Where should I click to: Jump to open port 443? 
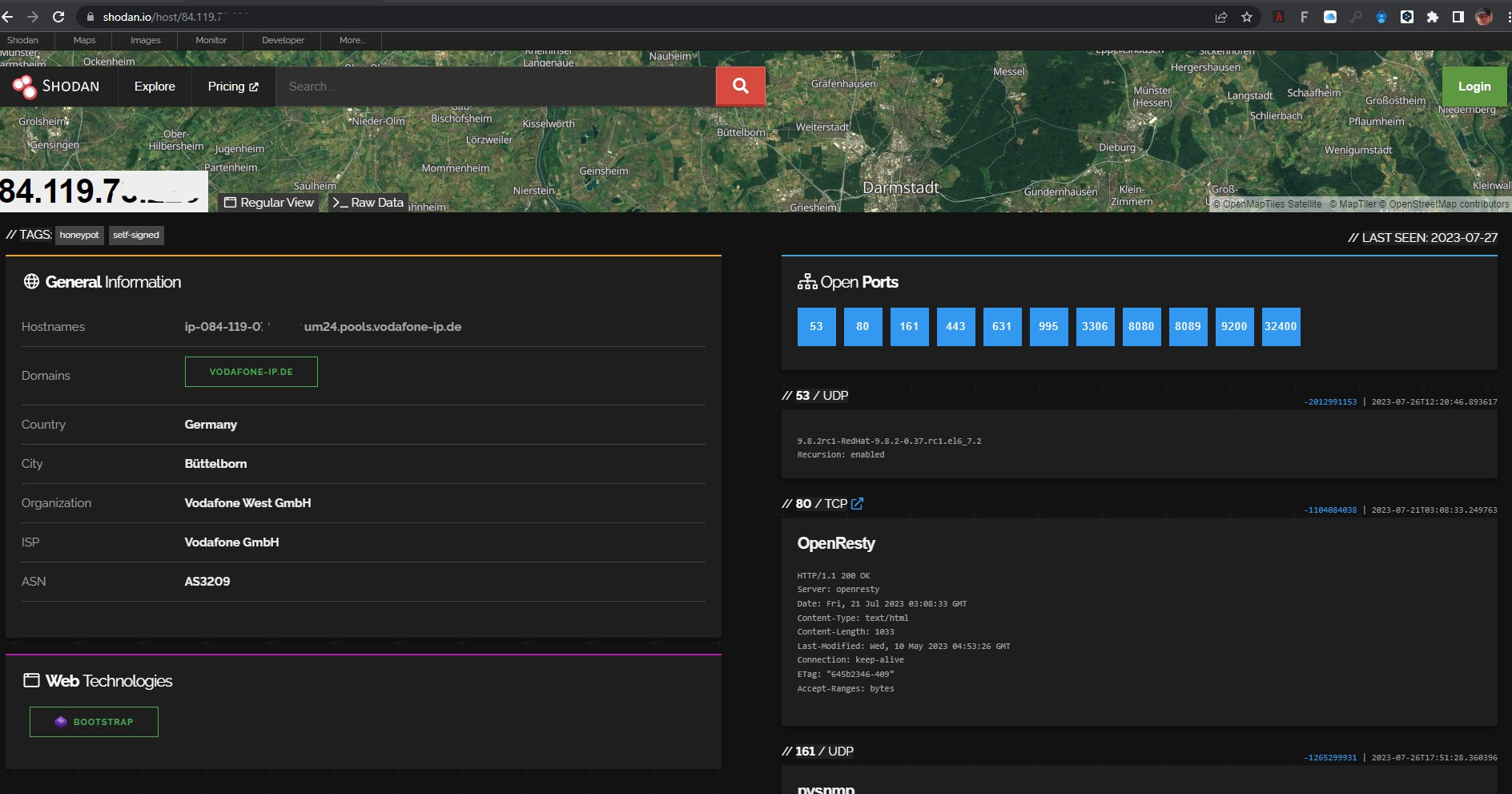coord(955,326)
